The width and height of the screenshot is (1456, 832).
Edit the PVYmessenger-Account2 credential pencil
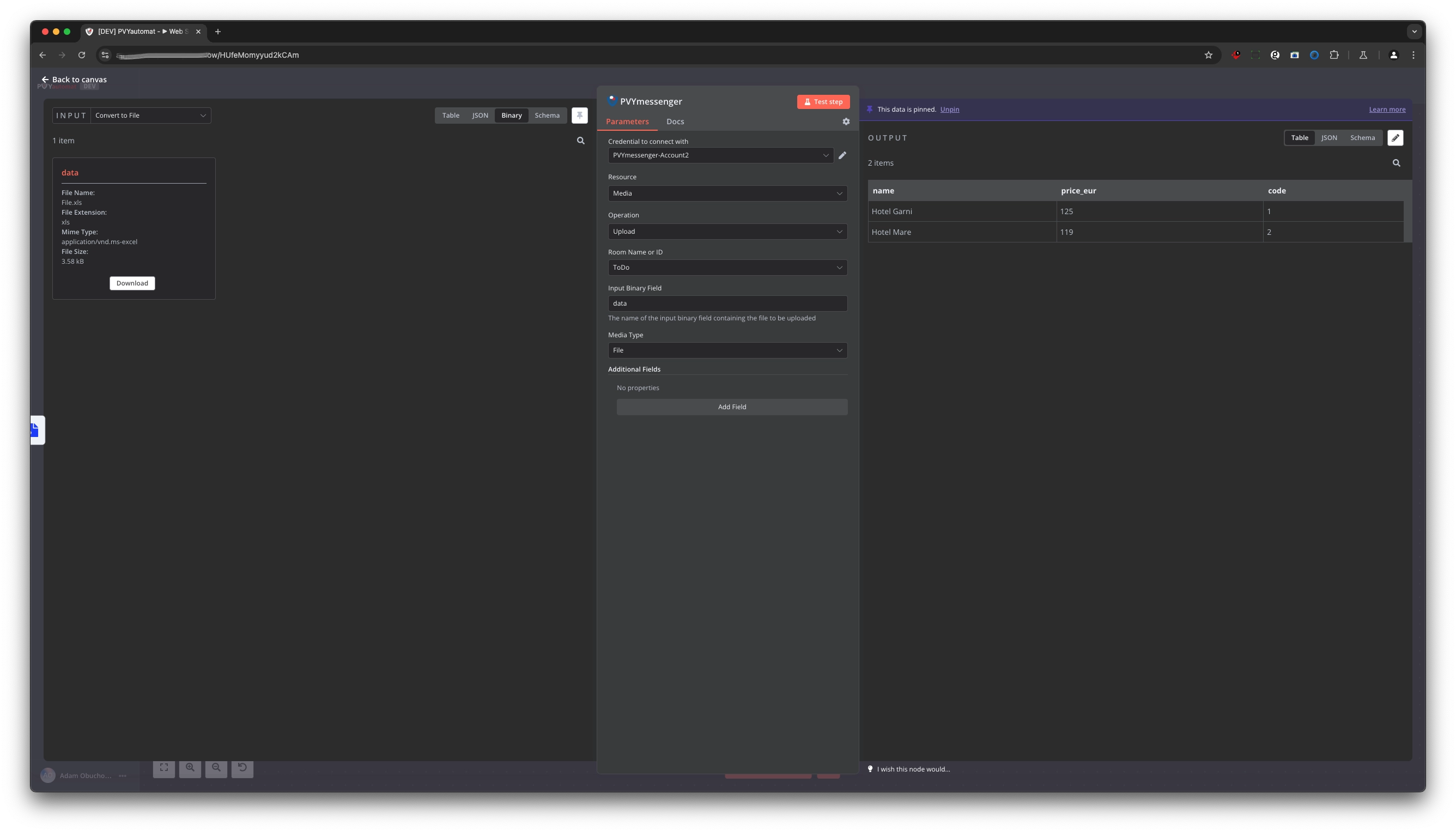tap(842, 155)
